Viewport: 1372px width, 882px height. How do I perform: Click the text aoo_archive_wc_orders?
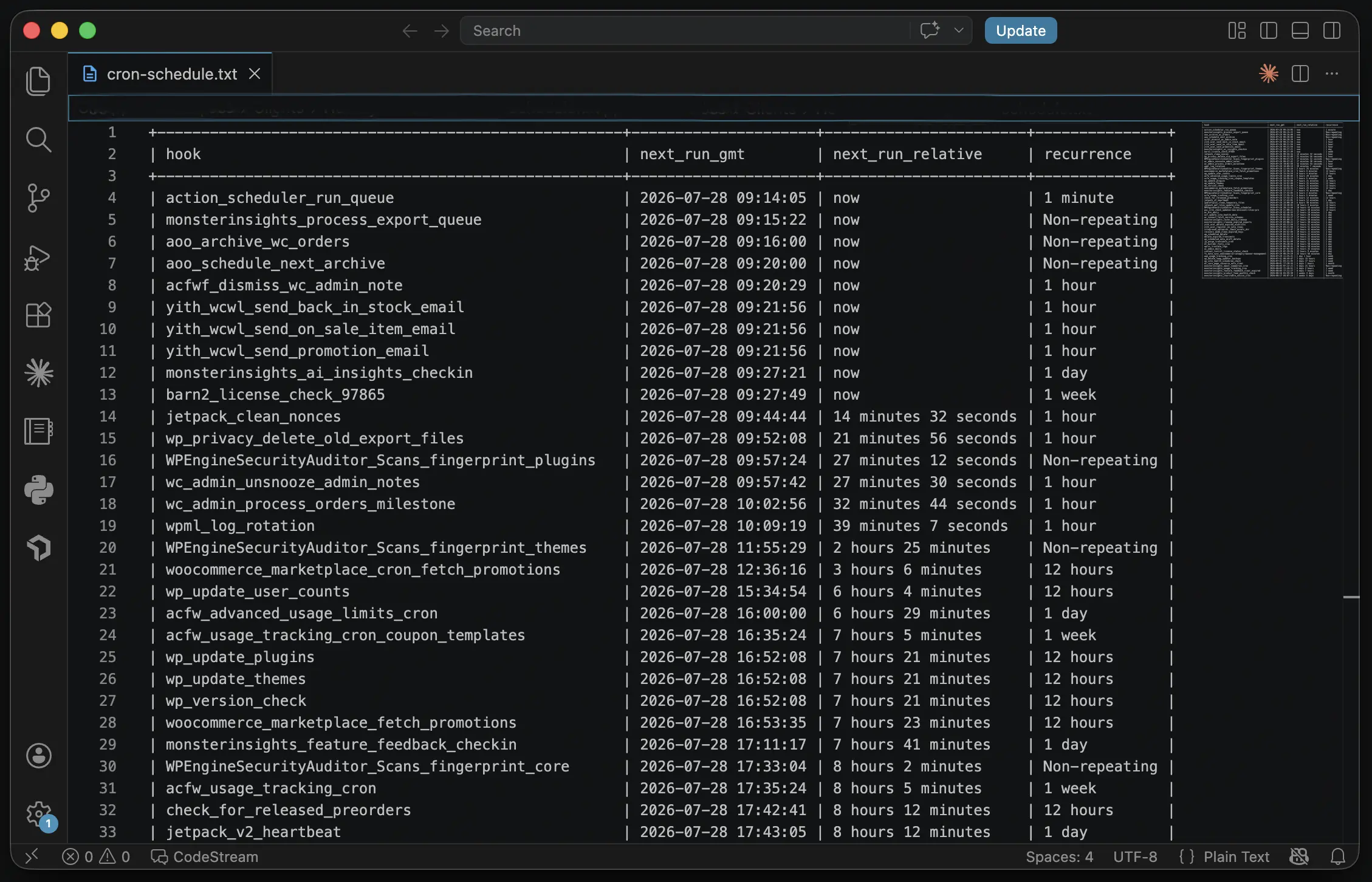258,242
